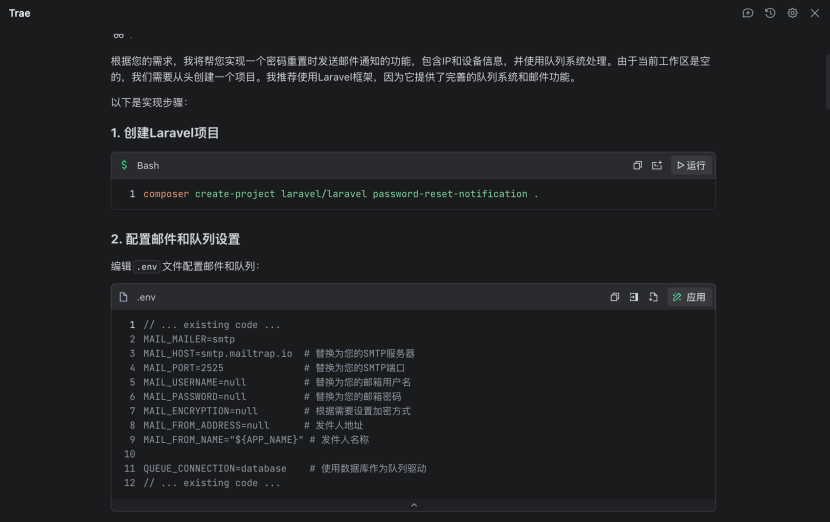830x522 pixels.
Task: Apply the .env changes with 应用
Action: tap(689, 297)
